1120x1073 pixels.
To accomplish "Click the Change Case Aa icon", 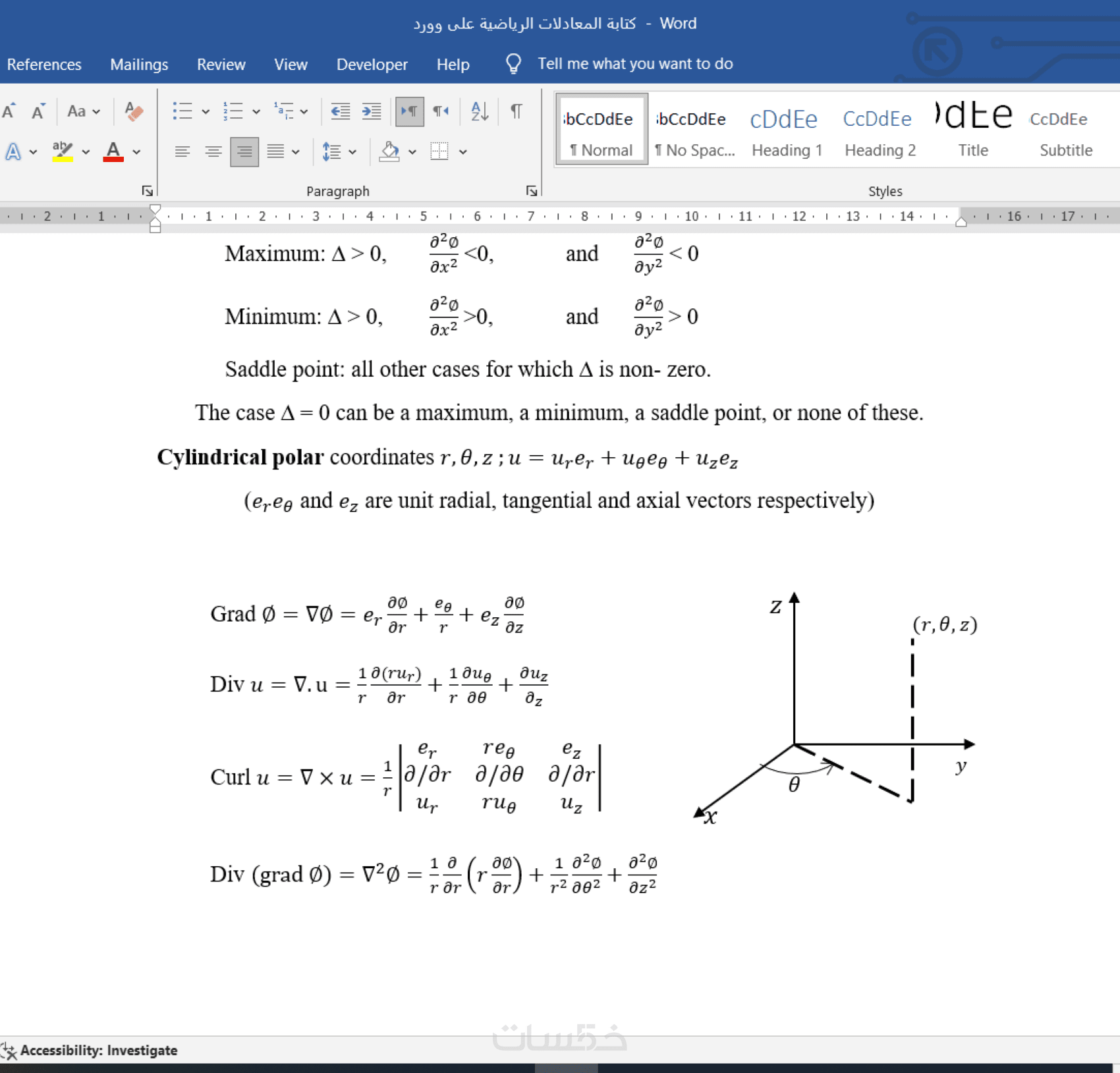I will coord(76,111).
